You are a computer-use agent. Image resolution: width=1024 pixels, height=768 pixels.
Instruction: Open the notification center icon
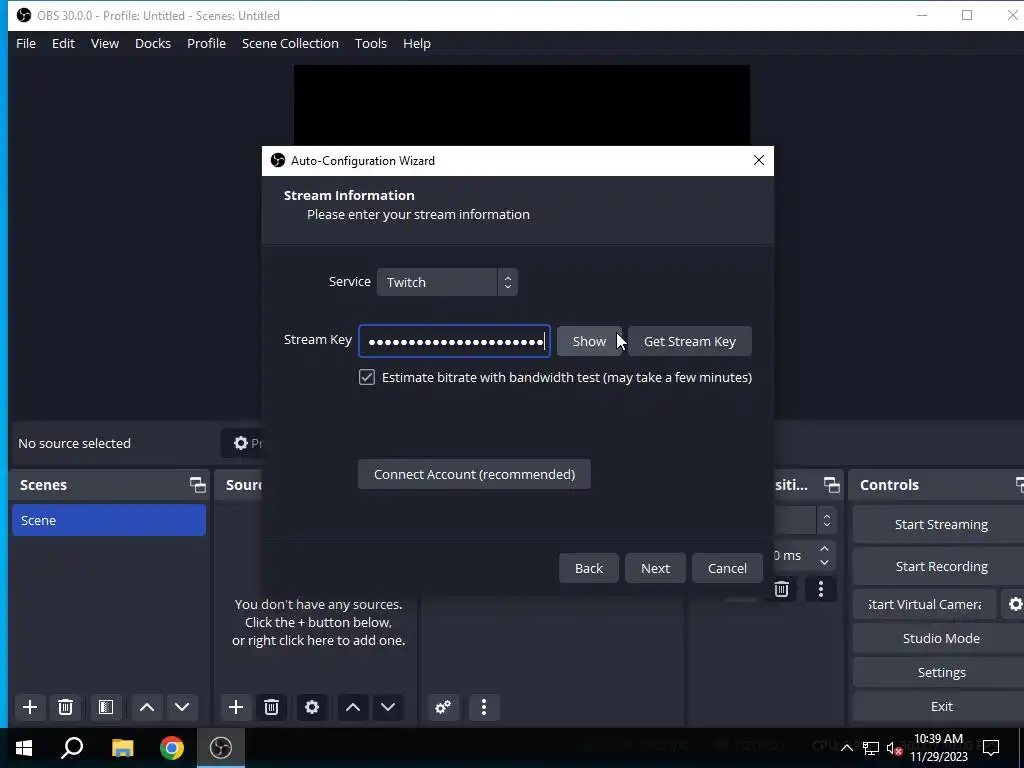991,748
